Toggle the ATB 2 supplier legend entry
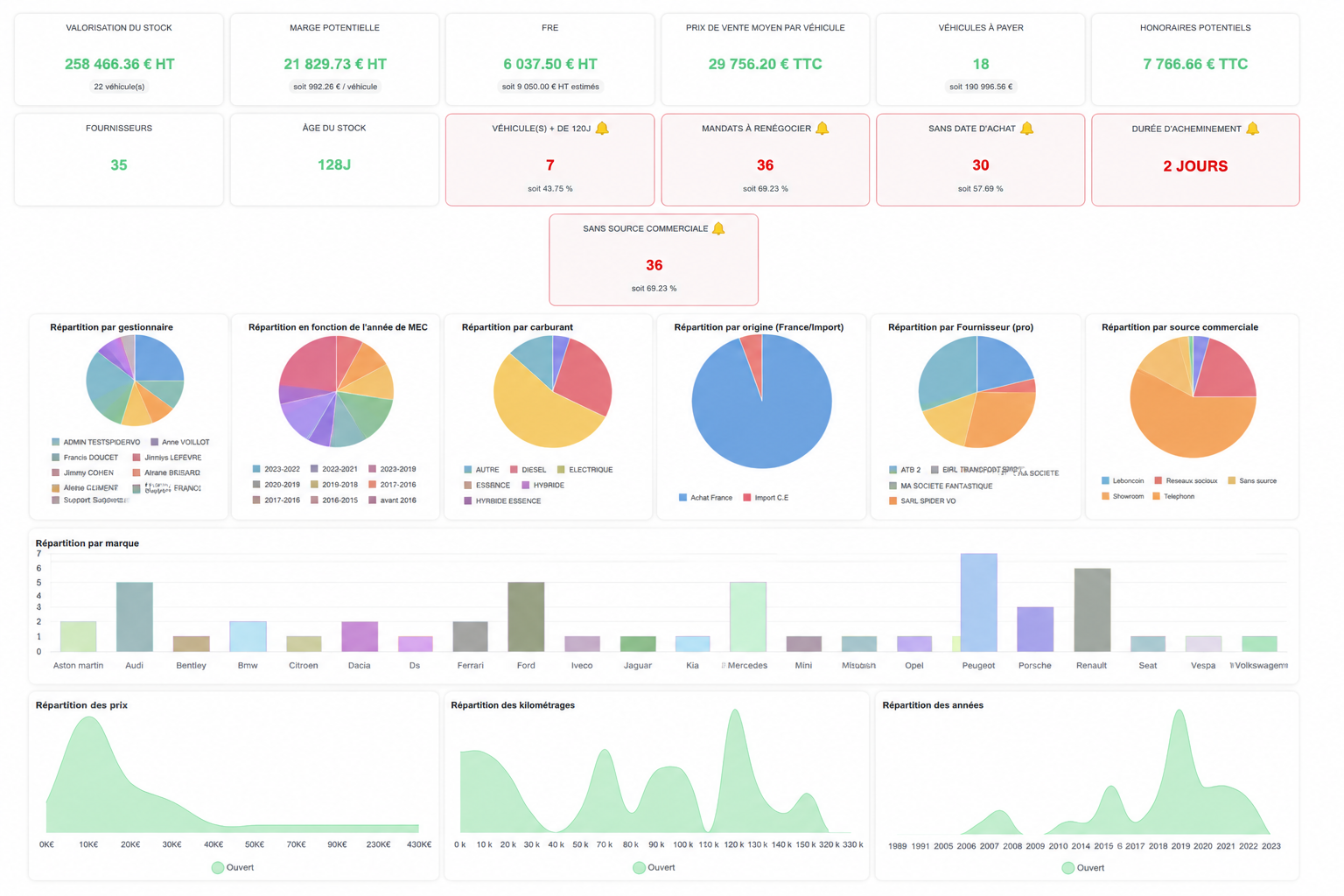The image size is (1344, 896). 905,470
